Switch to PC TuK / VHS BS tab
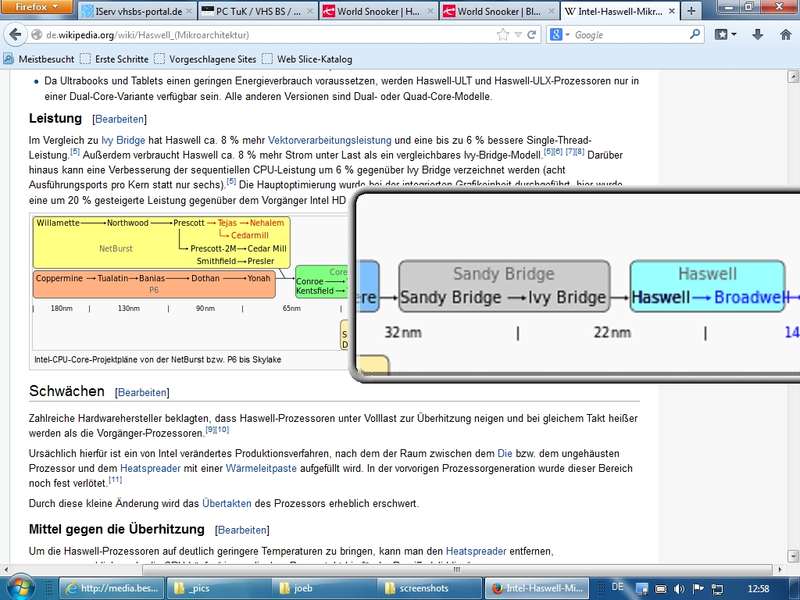This screenshot has height=600, width=800. coord(258,11)
